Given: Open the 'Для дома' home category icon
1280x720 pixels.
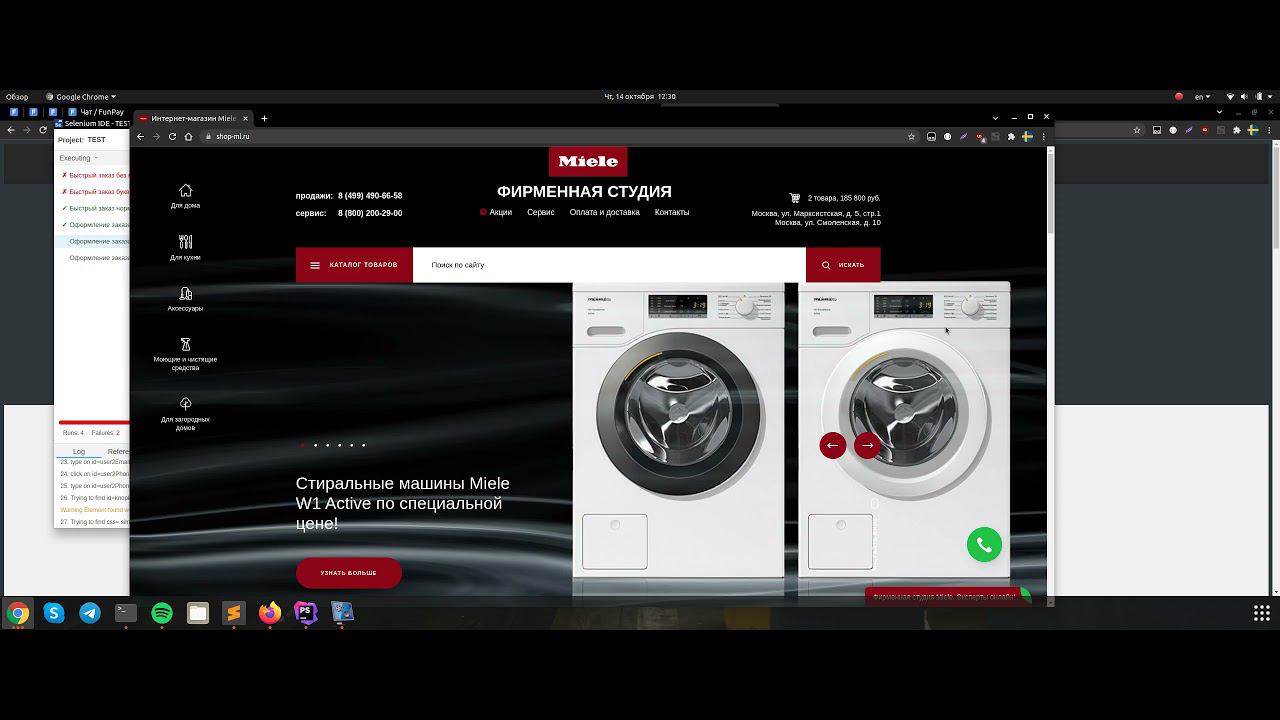Looking at the screenshot, I should coord(185,191).
